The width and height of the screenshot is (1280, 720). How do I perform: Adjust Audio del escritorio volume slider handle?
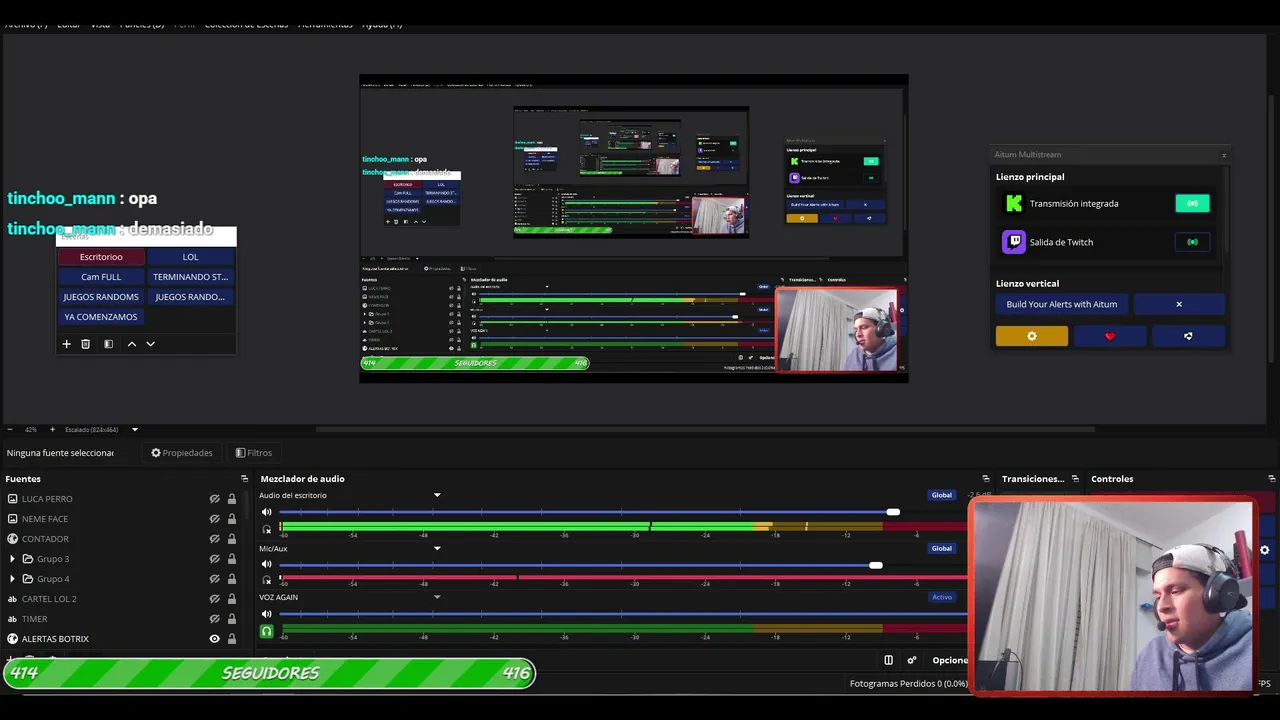coord(893,512)
